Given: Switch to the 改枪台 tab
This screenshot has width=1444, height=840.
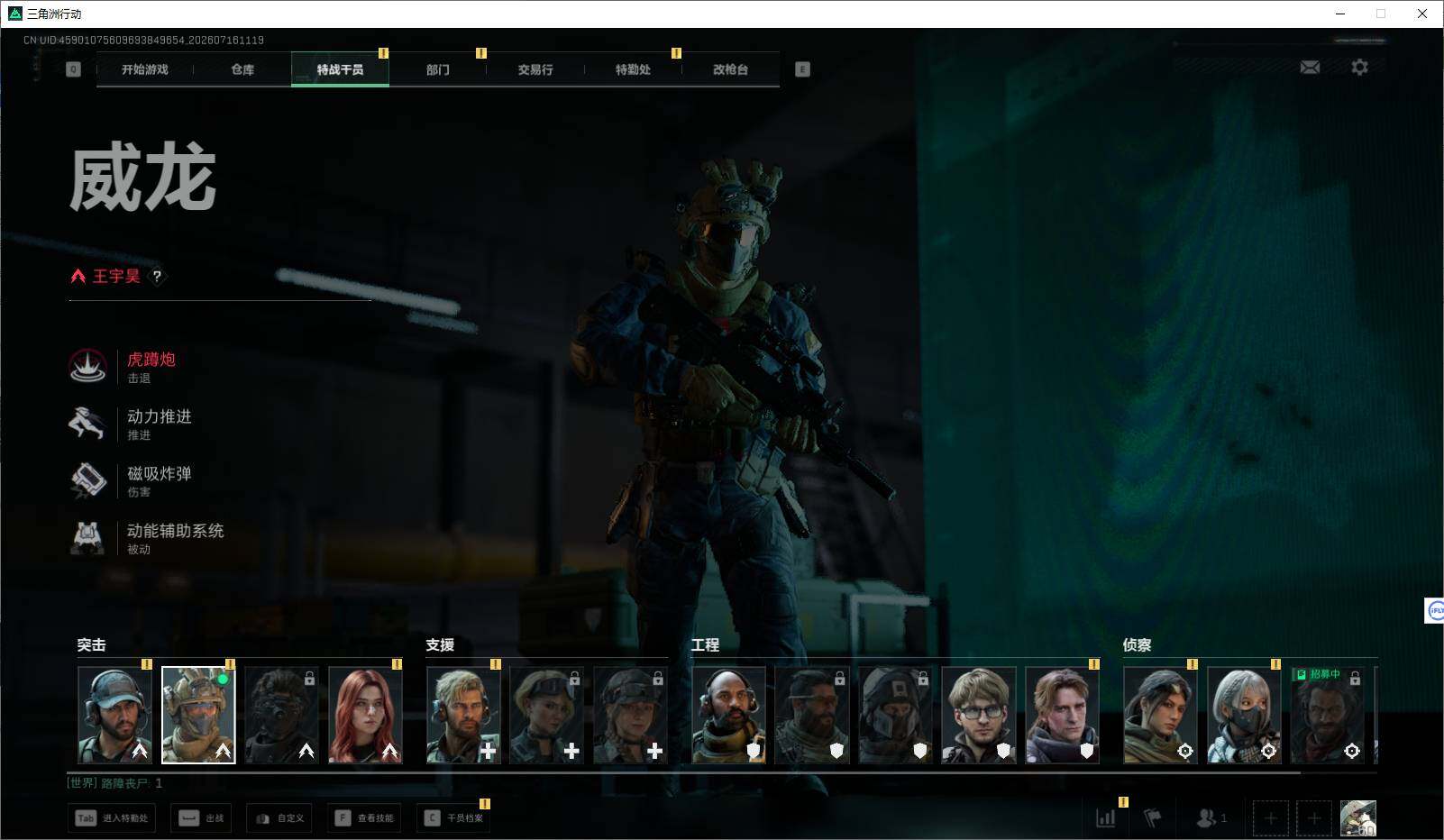Looking at the screenshot, I should click(x=730, y=69).
